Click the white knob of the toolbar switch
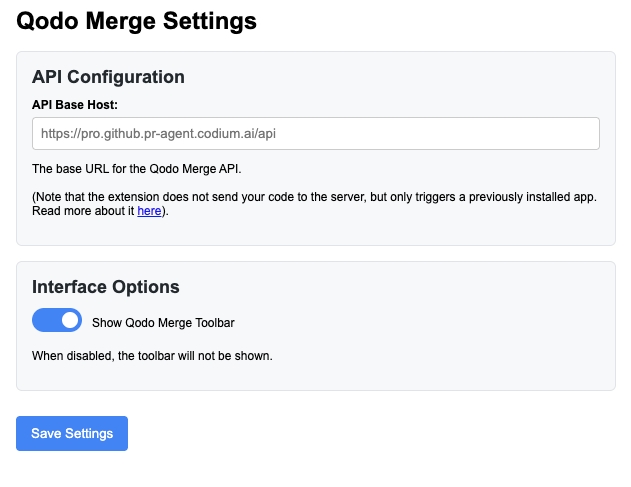 [x=69, y=320]
